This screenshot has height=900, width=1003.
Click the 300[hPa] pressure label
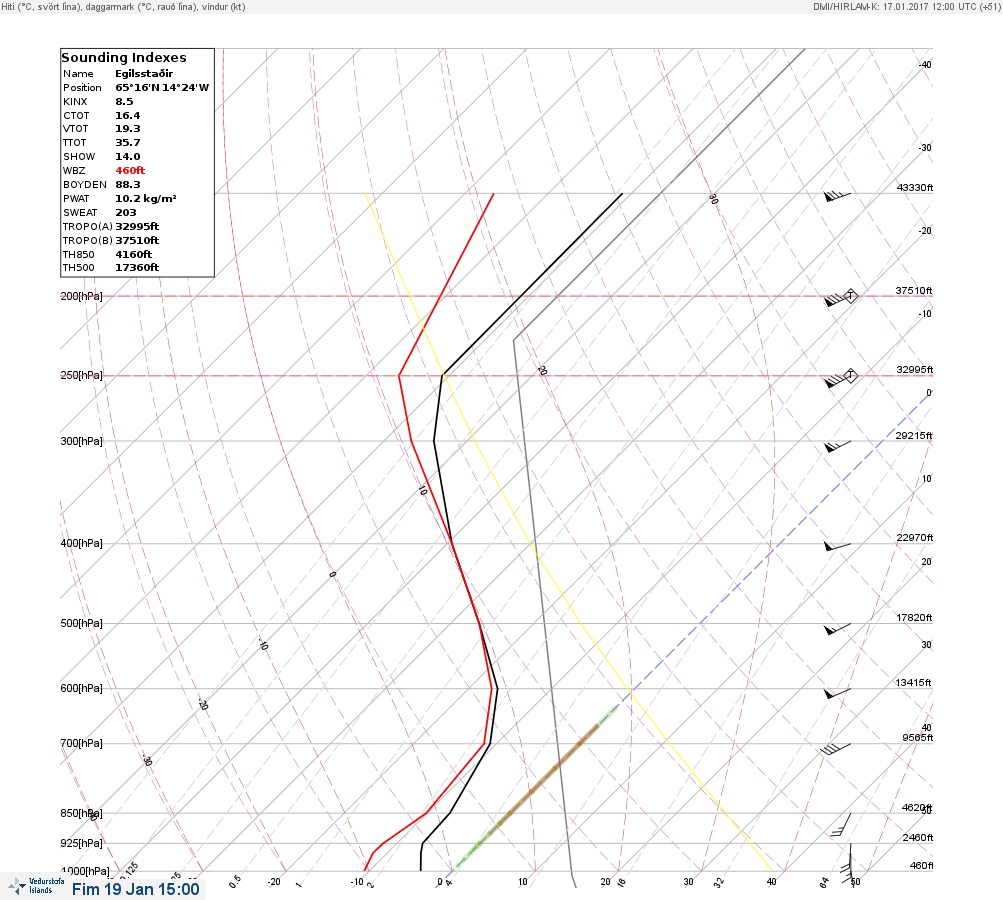coord(81,441)
